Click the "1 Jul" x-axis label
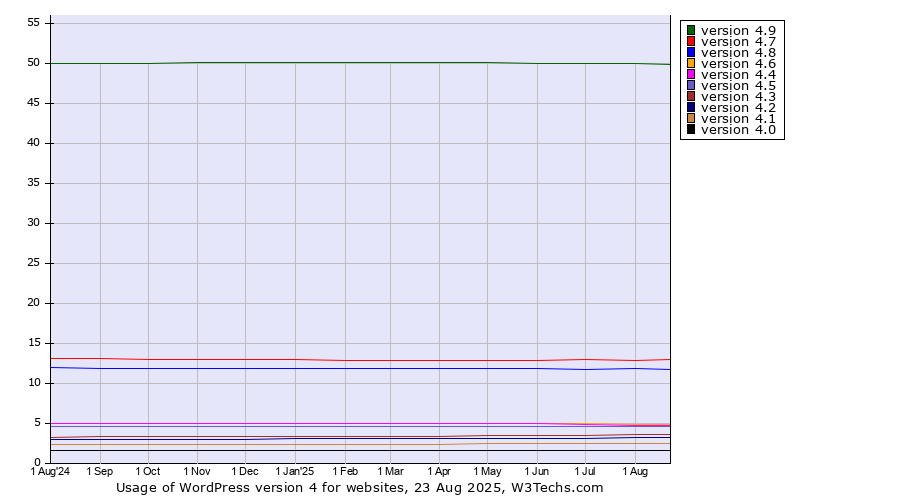This screenshot has width=900, height=500. [585, 471]
